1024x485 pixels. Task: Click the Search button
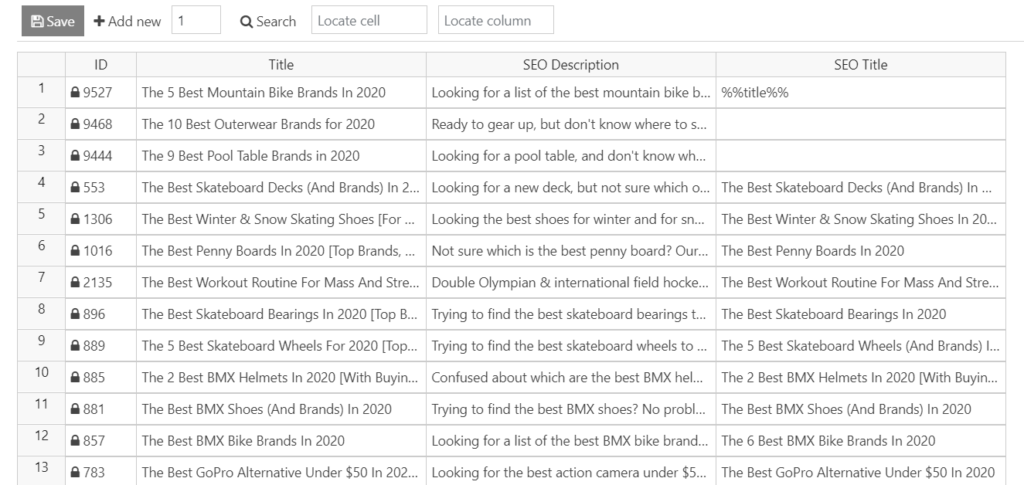coord(268,21)
